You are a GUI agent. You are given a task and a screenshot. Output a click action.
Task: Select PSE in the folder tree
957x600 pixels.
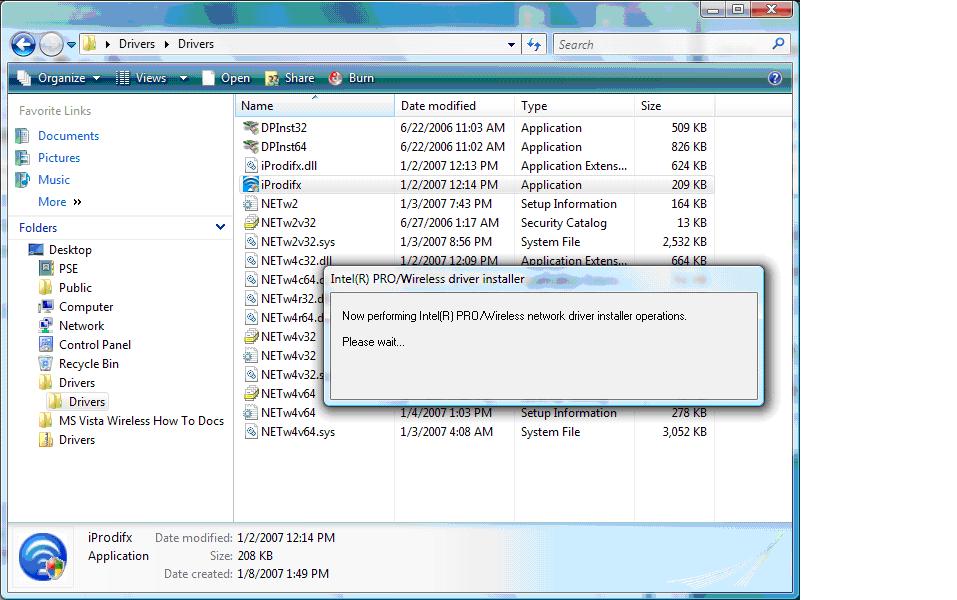point(68,269)
